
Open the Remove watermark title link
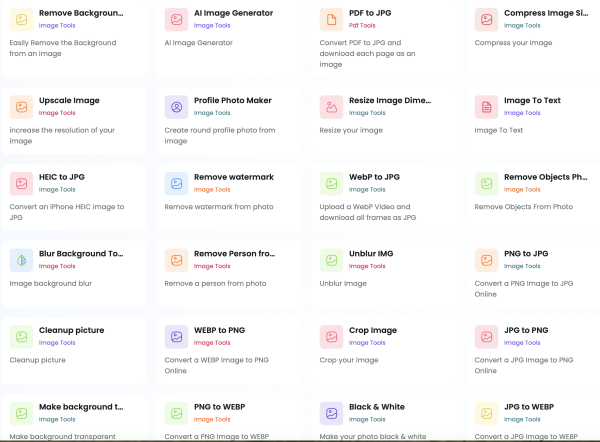coord(232,177)
